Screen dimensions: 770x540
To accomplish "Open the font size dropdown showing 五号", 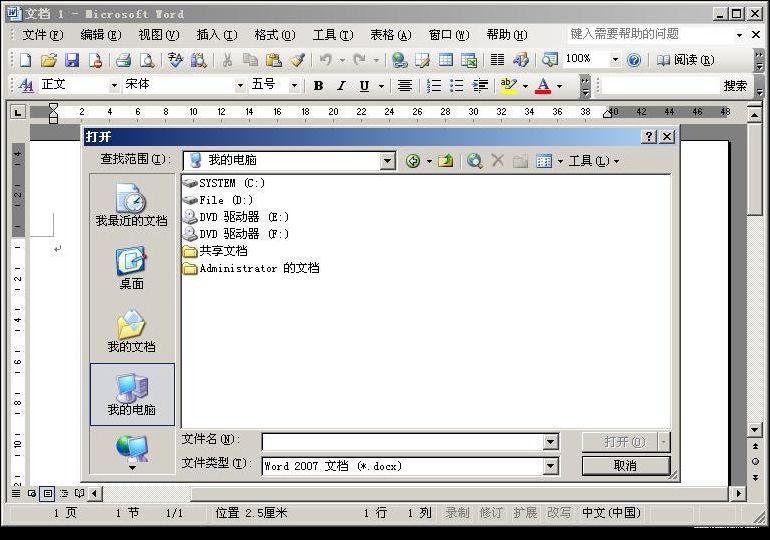I will point(294,85).
